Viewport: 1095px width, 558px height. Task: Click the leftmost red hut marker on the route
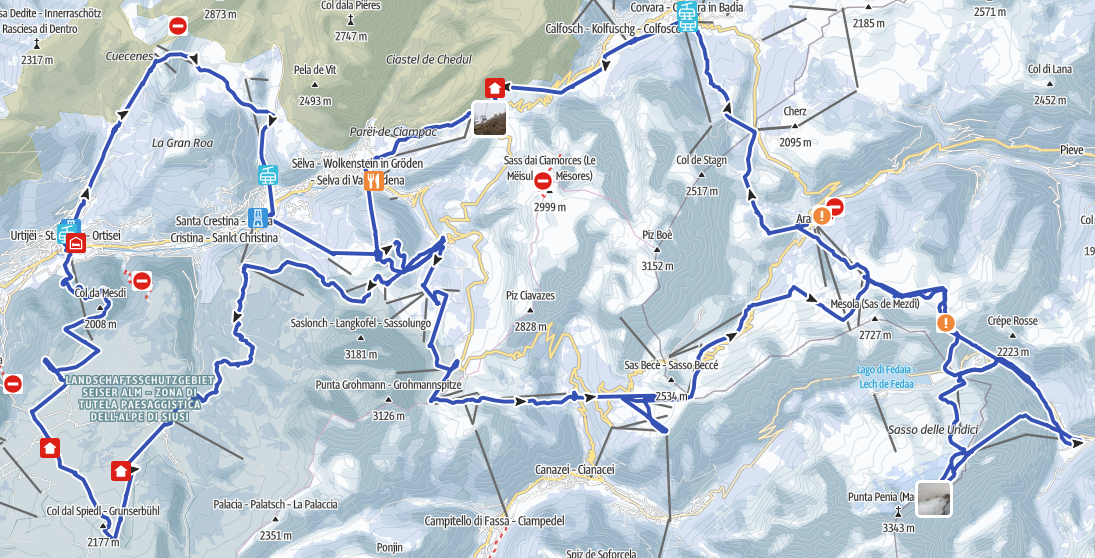50,447
